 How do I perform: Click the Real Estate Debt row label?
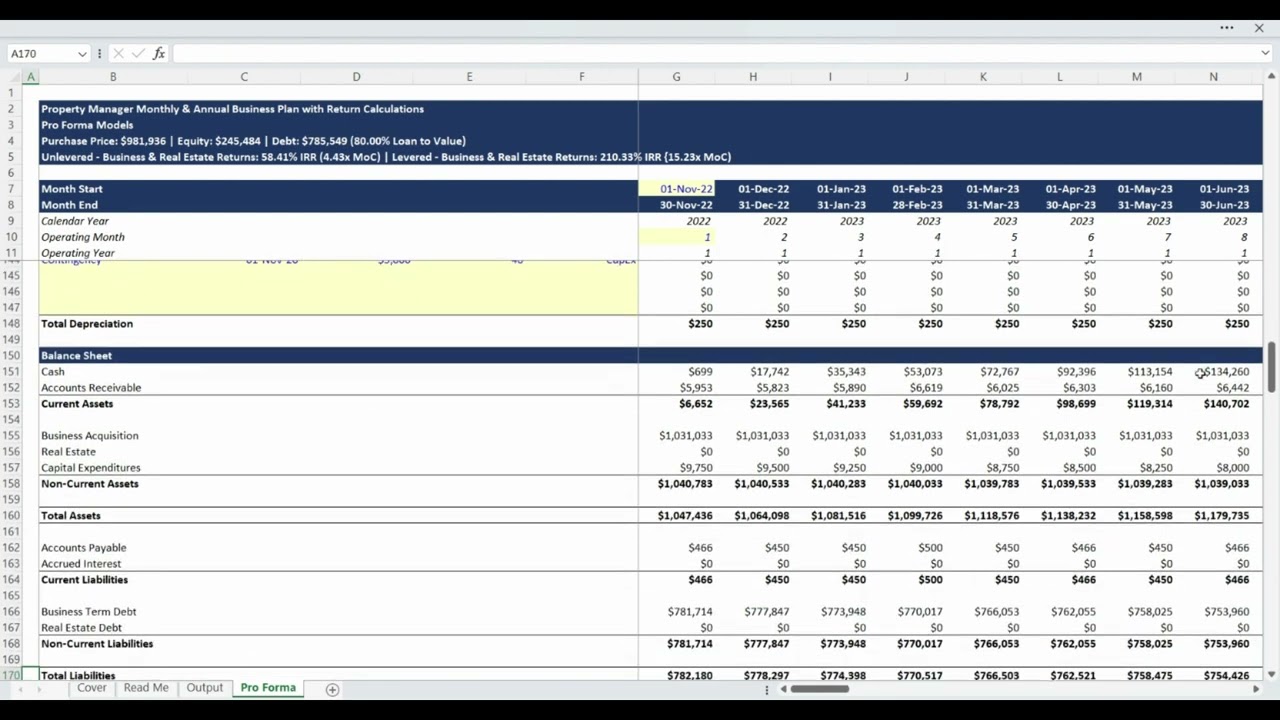tap(81, 628)
